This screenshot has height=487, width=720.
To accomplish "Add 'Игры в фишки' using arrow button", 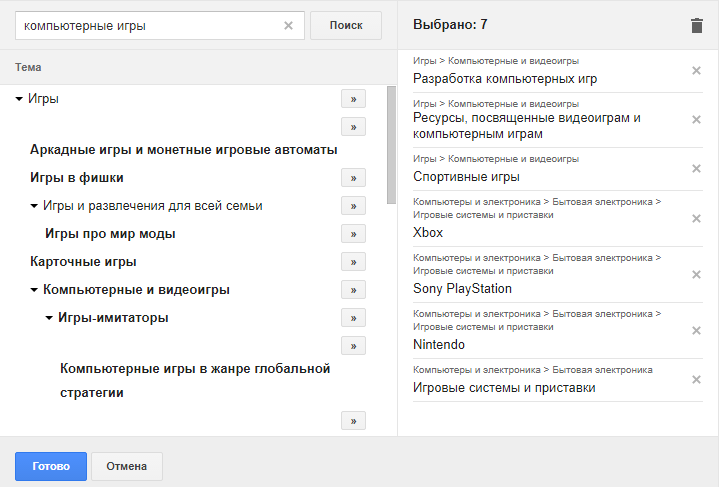I will (353, 178).
